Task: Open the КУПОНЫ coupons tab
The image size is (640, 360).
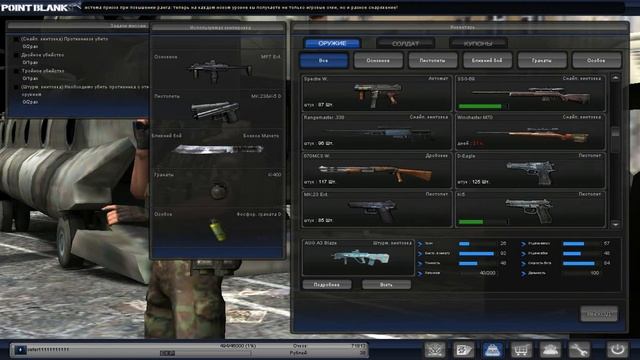Action: pos(478,43)
